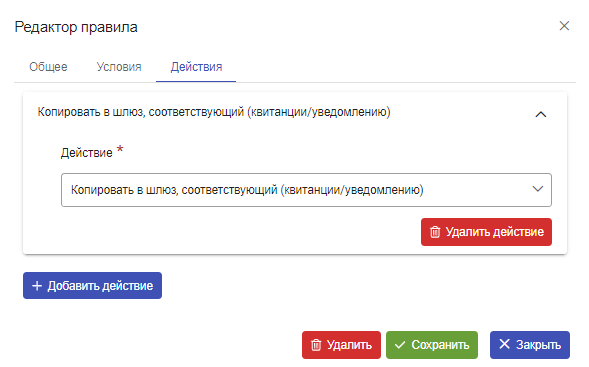The width and height of the screenshot is (589, 367).
Task: Click the blue Закрыть button
Action: (530, 345)
